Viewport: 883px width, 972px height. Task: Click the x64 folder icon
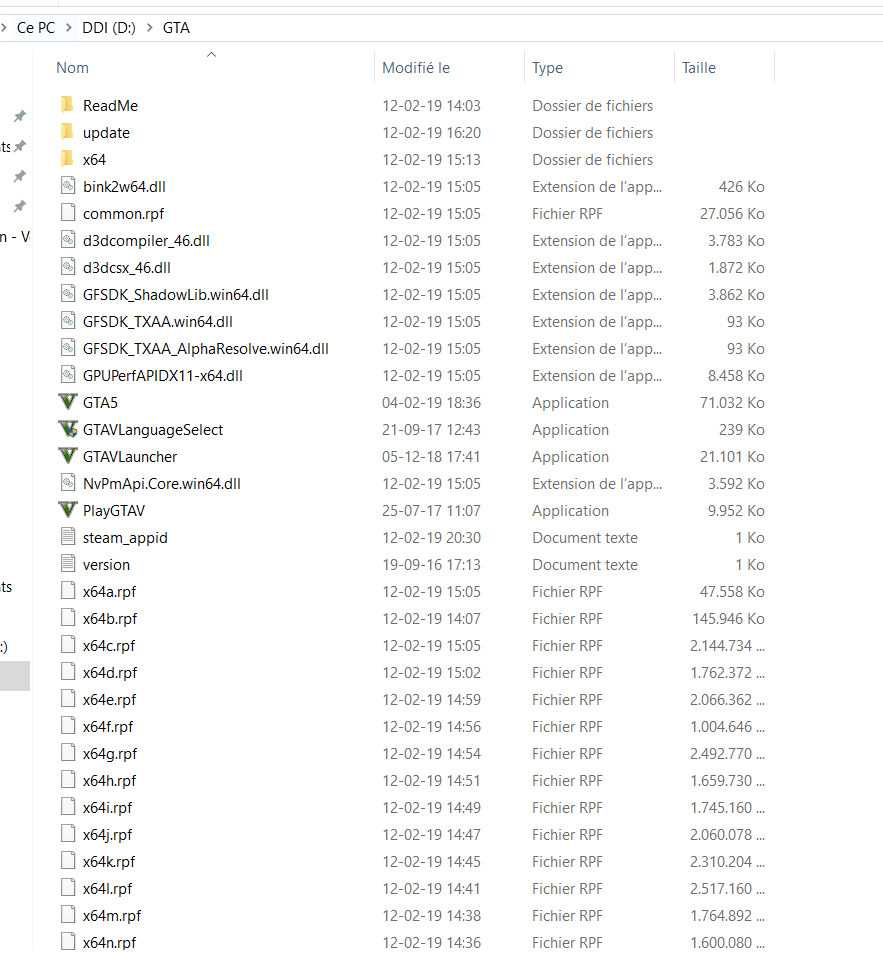pyautogui.click(x=68, y=159)
